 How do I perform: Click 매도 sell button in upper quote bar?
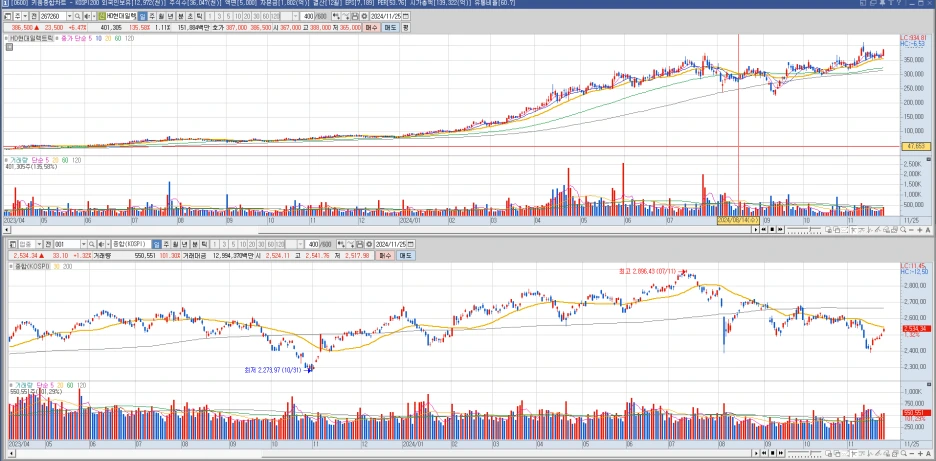390,27
